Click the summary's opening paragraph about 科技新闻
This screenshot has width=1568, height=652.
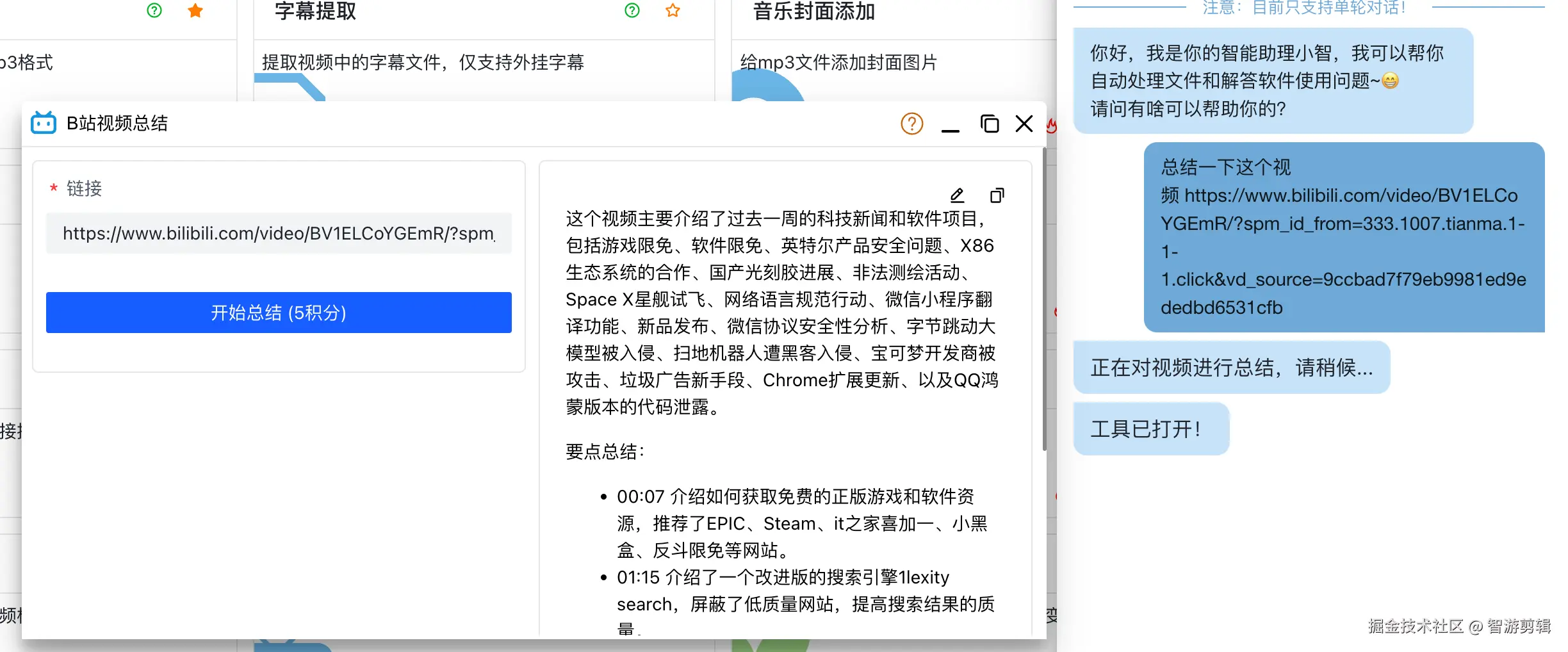(782, 313)
